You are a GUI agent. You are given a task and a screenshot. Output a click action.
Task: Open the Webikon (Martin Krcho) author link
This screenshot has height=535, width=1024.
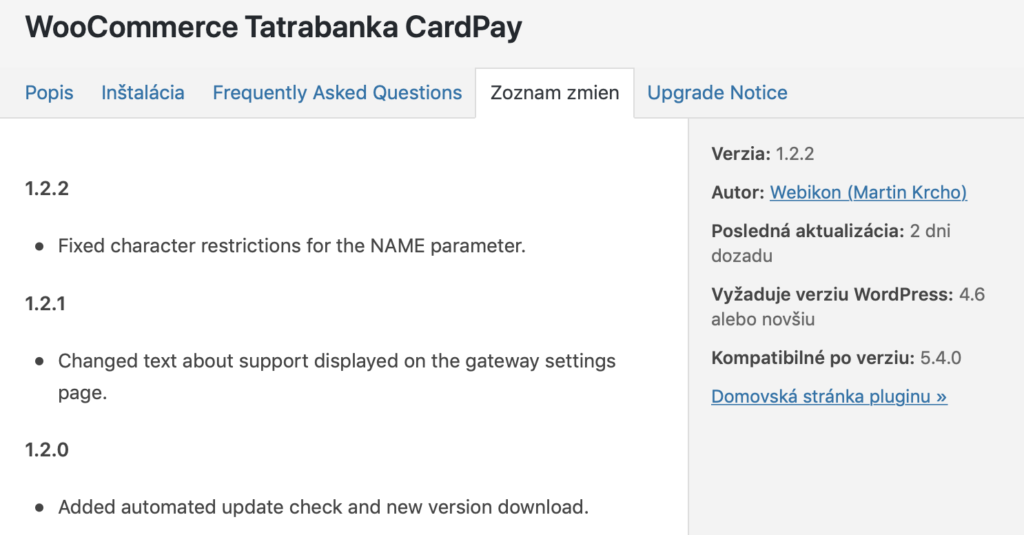[x=868, y=193]
